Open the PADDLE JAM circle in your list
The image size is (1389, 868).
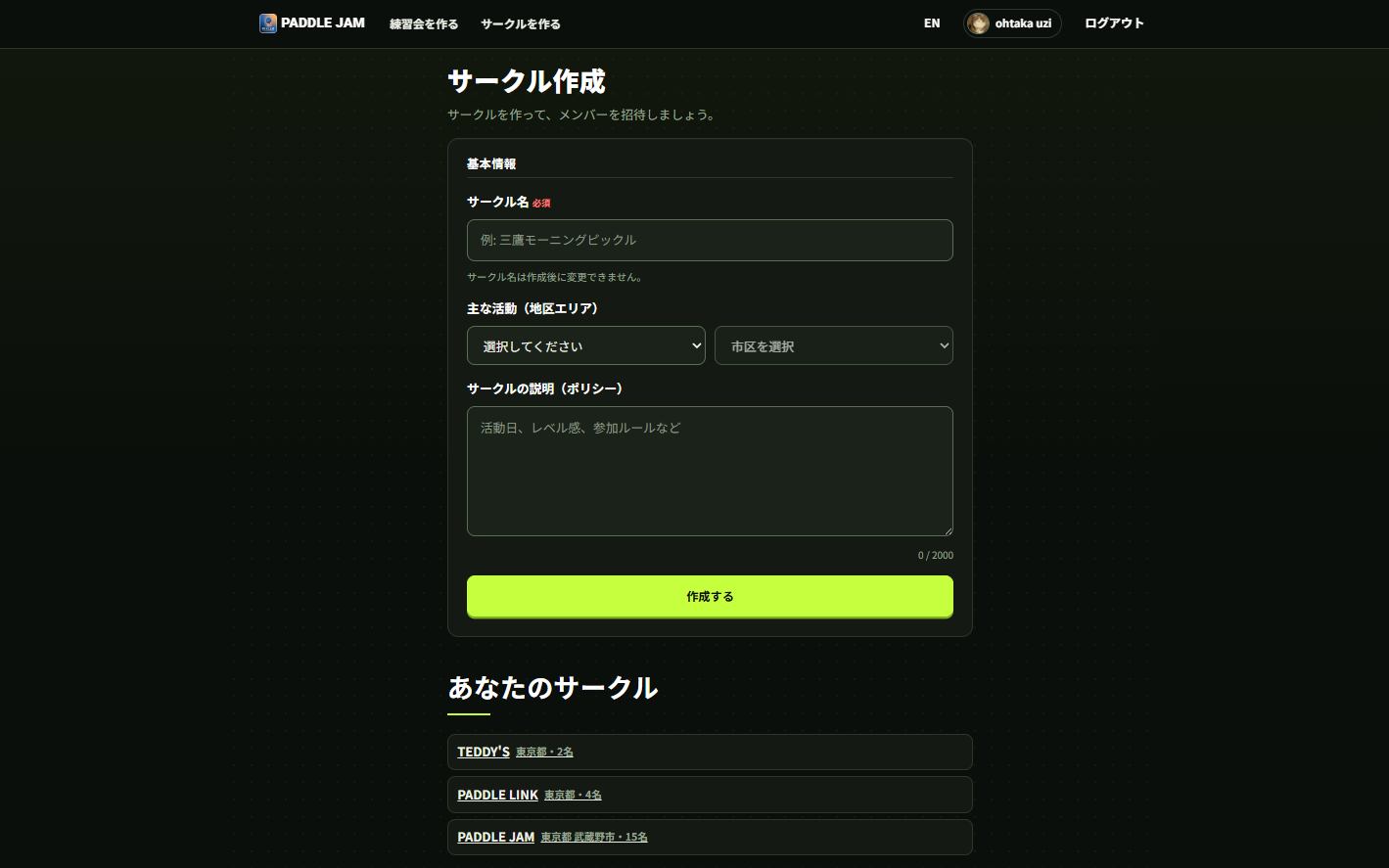point(495,837)
